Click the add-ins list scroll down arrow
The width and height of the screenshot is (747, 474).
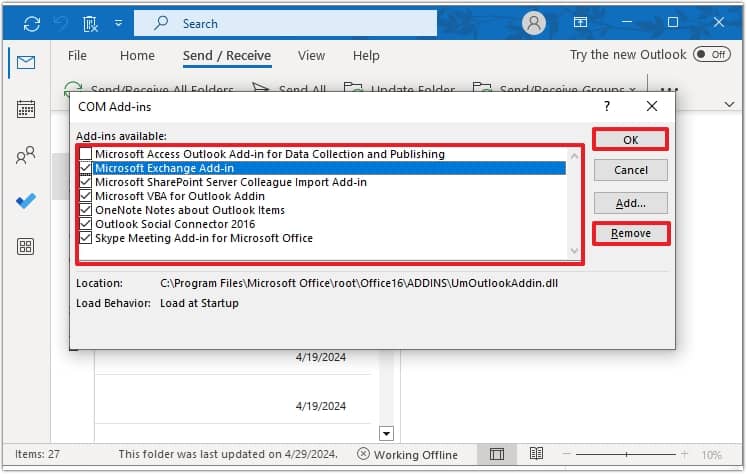point(574,251)
